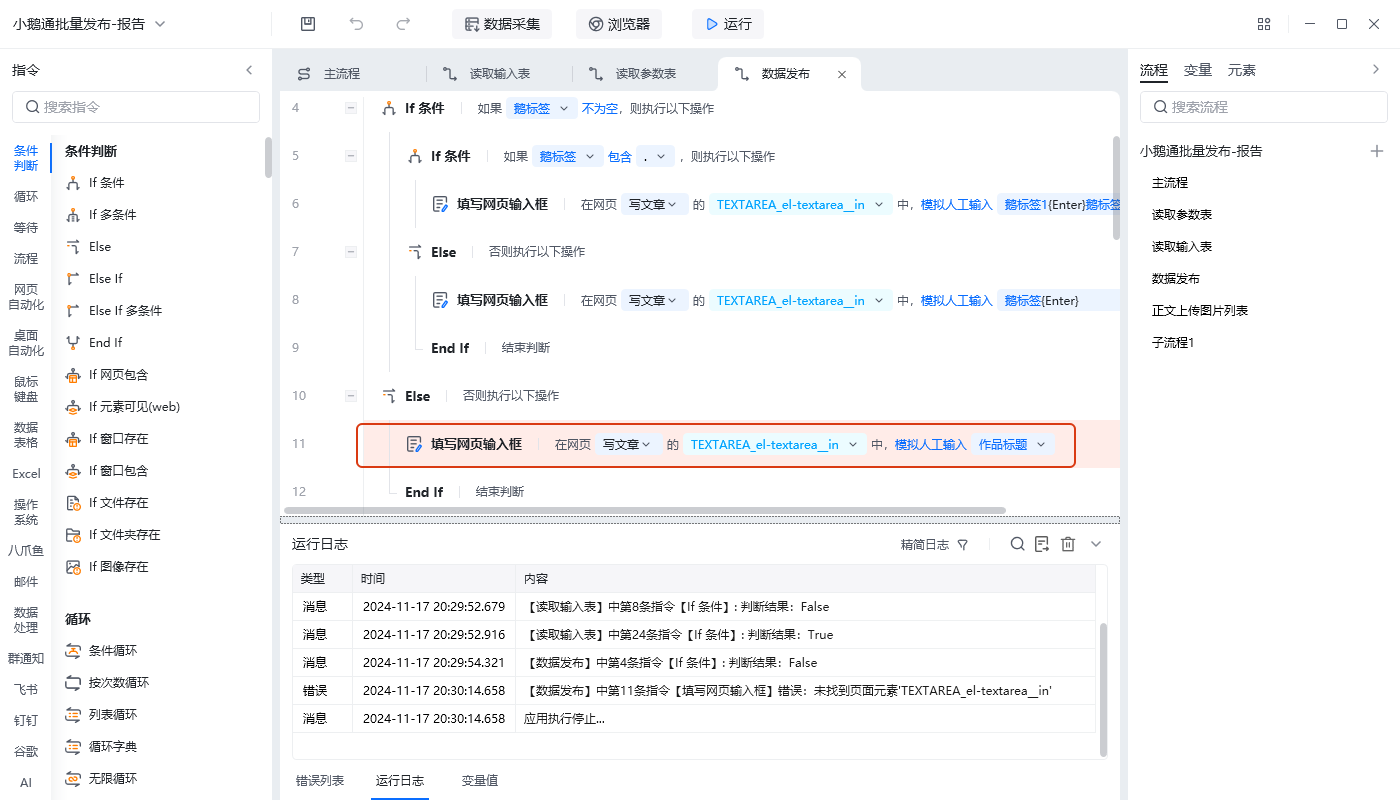This screenshot has width=1400, height=800.
Task: Open the 元素 tab in right panel
Action: pos(1242,70)
